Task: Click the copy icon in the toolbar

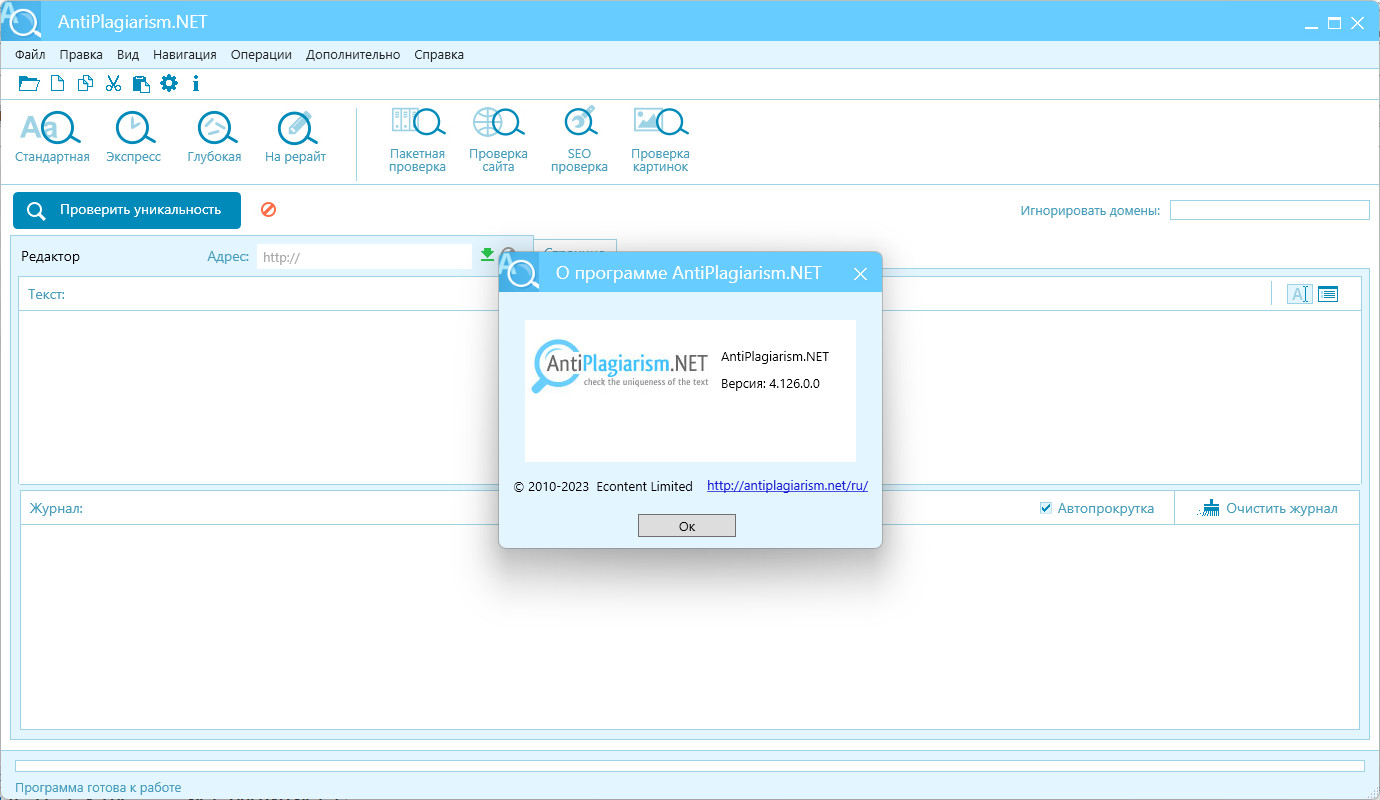Action: (86, 84)
